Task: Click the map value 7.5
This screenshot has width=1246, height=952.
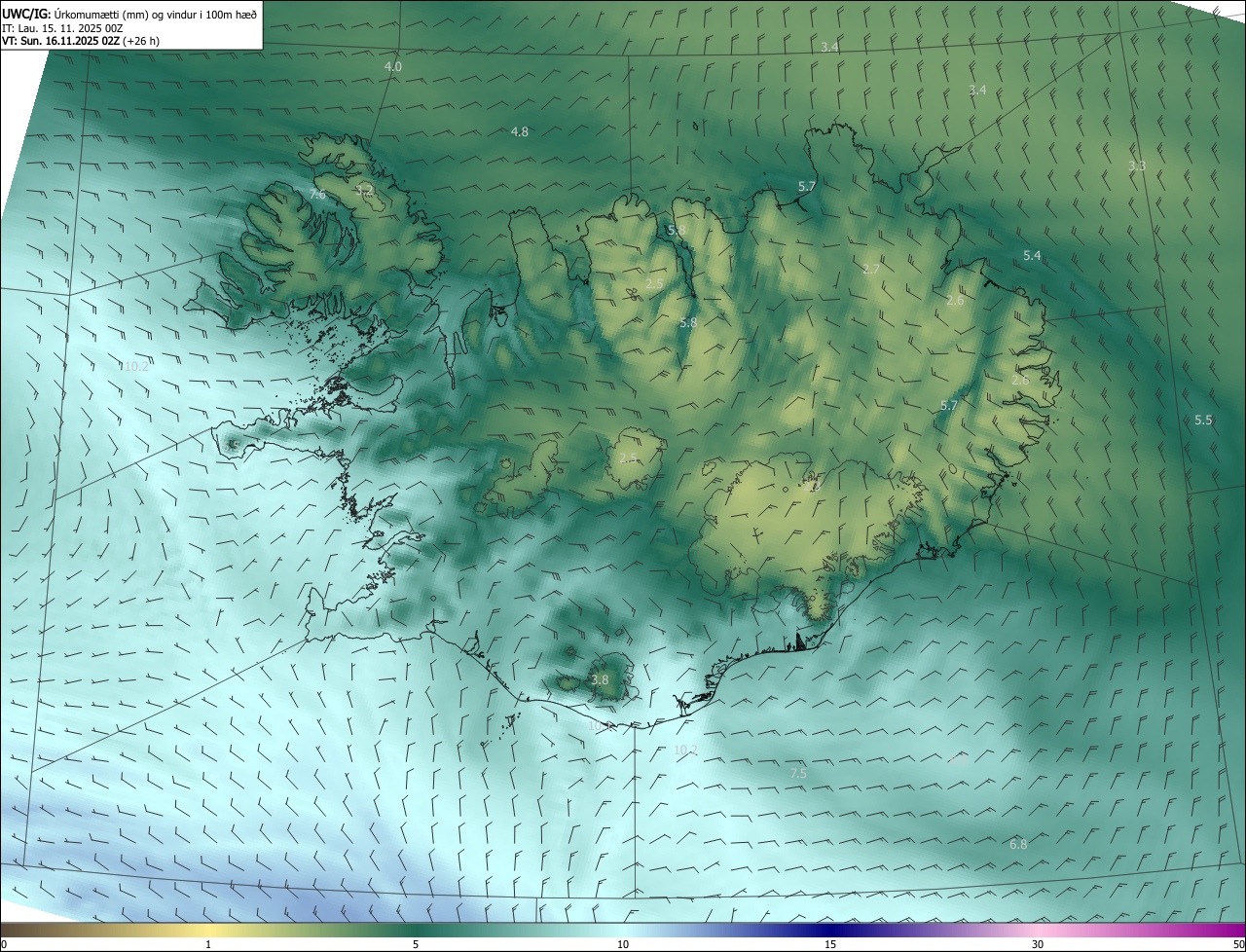Action: point(798,772)
